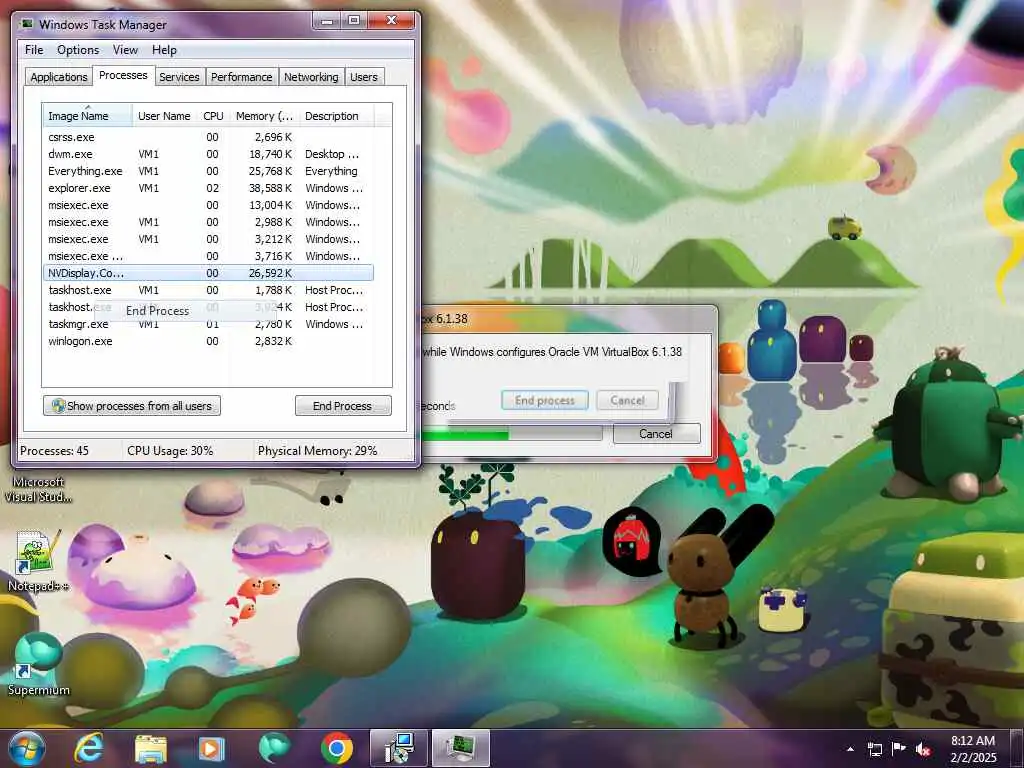Open the Help menu in Task Manager
1024x768 pixels.
pos(164,50)
